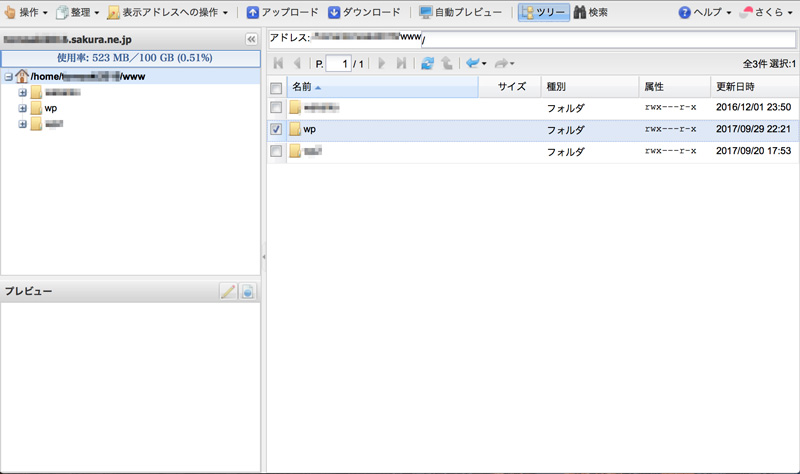This screenshot has width=800, height=474.
Task: Expand the first blurred folder in the tree
Action: [22, 92]
